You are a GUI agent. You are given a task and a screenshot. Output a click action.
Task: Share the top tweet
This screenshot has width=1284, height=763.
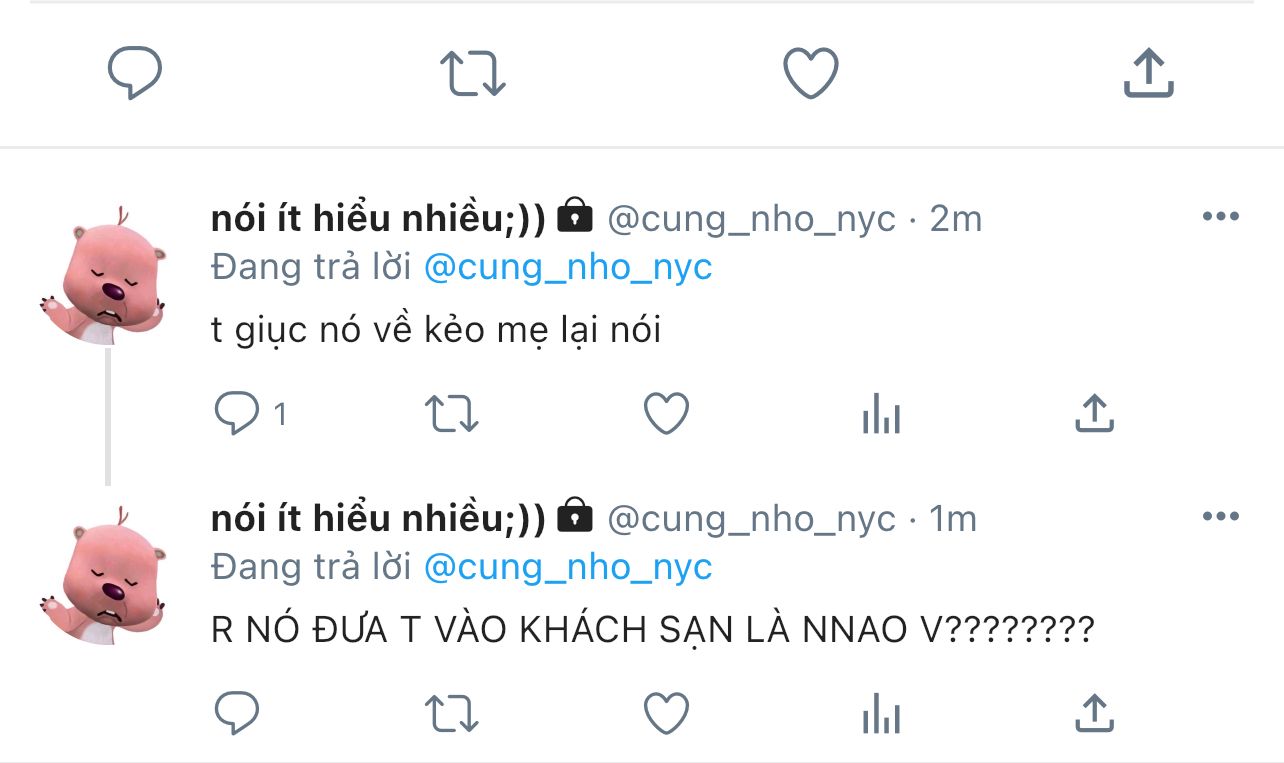(1148, 74)
